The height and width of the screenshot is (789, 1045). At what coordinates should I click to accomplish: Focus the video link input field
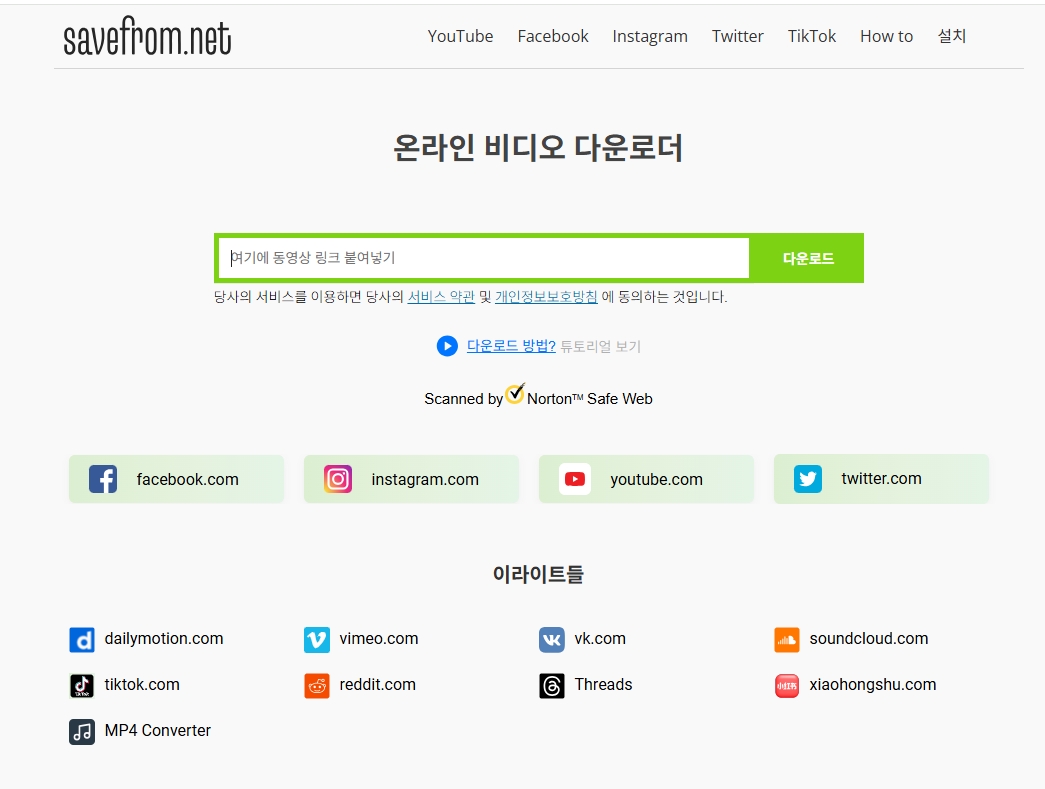pos(484,258)
